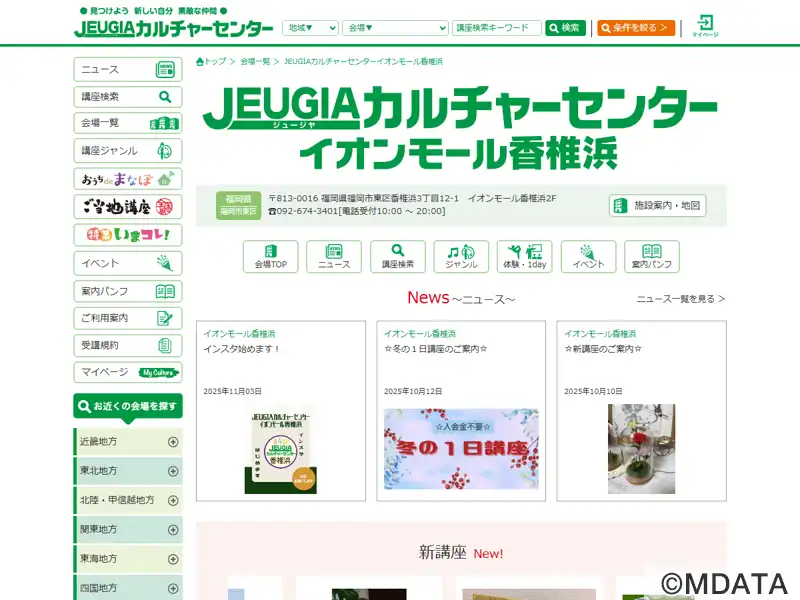Click the 新講座 New! section heading

461,553
